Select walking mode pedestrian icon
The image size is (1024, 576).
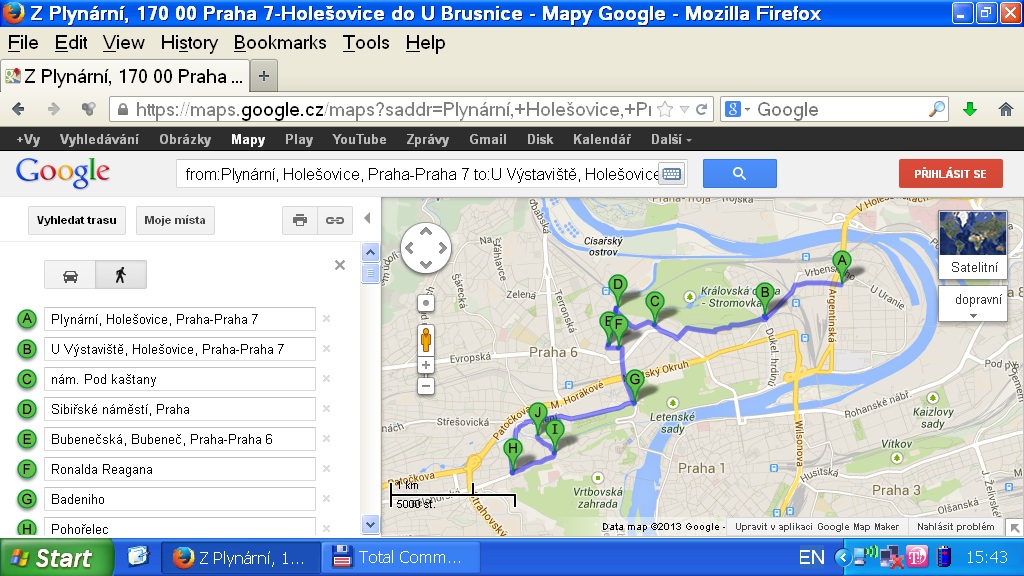(121, 275)
